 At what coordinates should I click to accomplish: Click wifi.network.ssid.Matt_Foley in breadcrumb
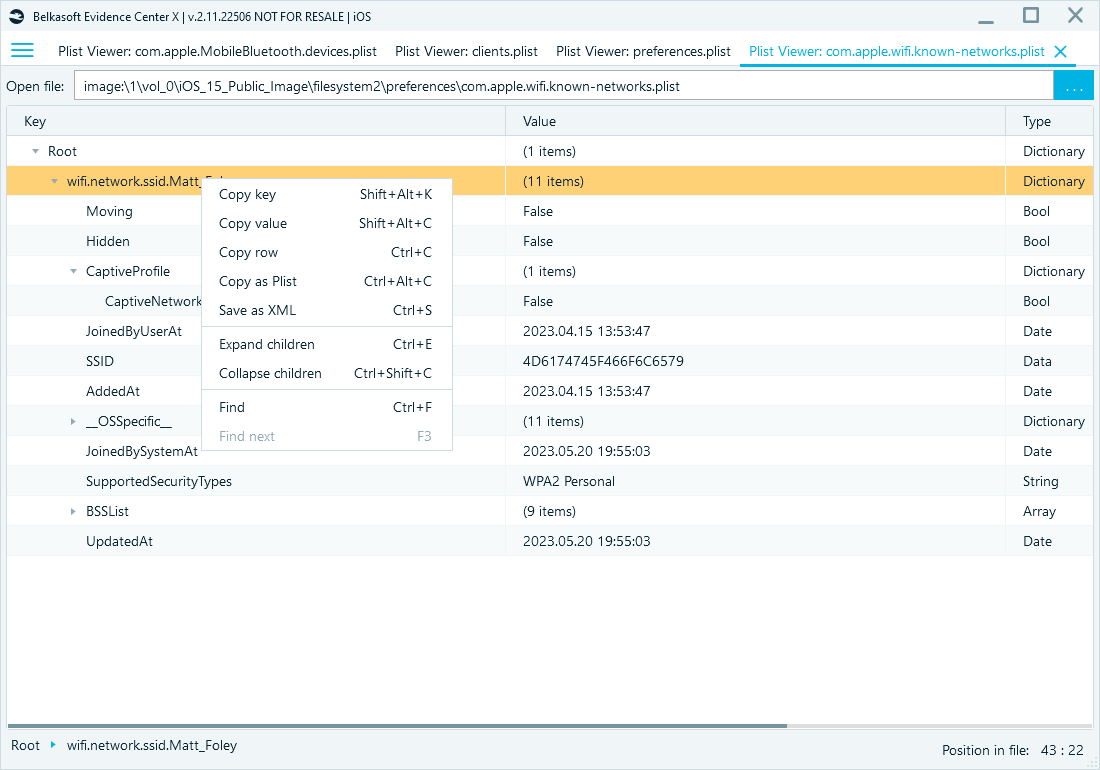152,745
